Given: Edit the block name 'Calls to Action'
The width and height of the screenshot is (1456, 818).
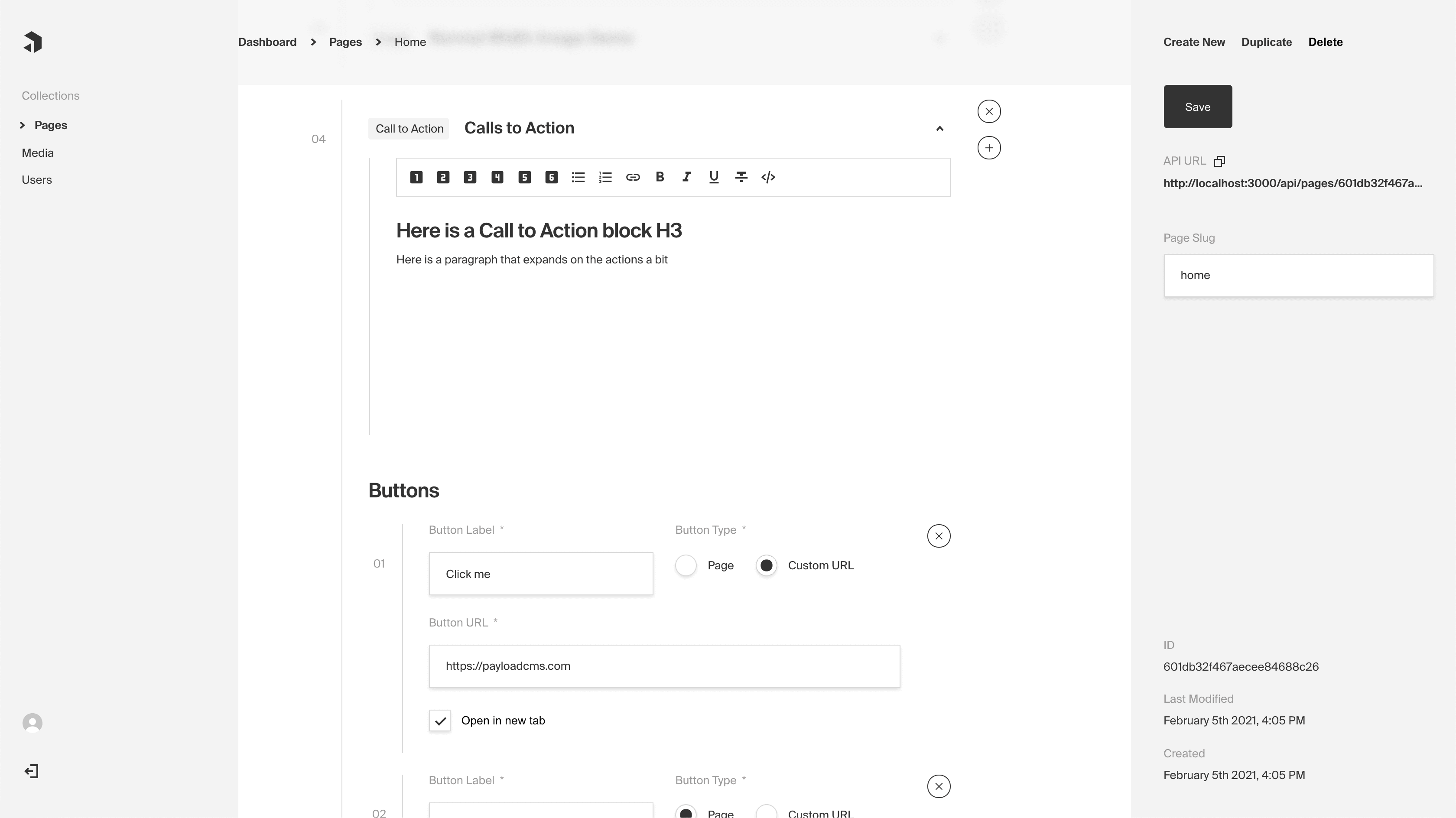Looking at the screenshot, I should (519, 128).
